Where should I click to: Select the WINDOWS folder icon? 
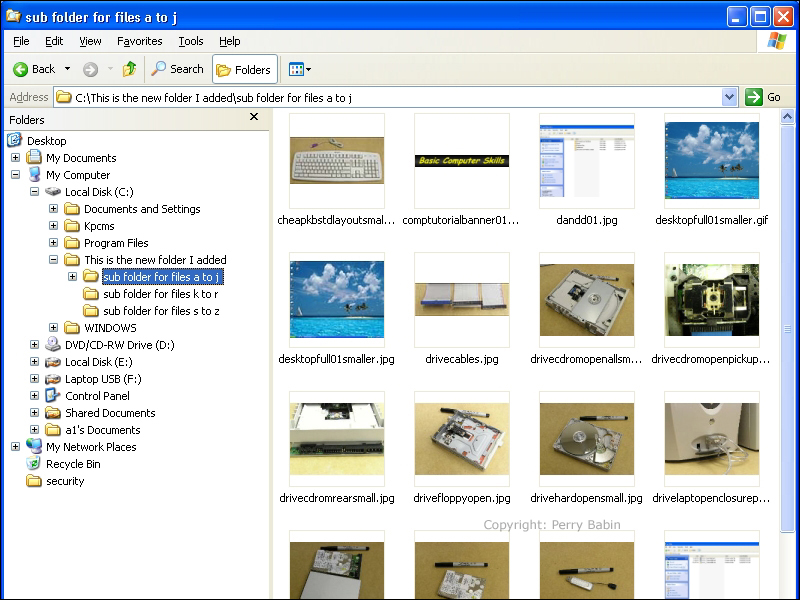[72, 328]
